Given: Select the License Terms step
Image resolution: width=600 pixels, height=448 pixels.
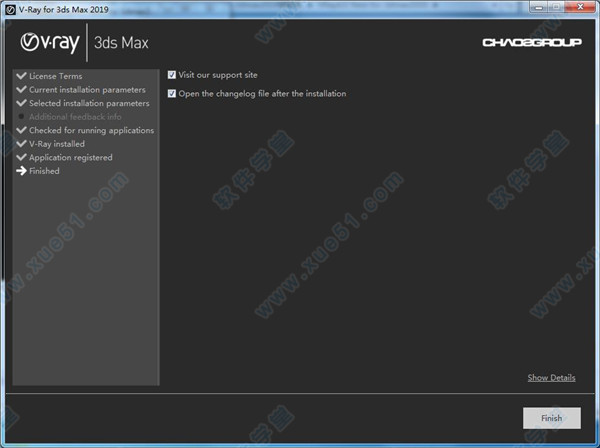Looking at the screenshot, I should [55, 76].
